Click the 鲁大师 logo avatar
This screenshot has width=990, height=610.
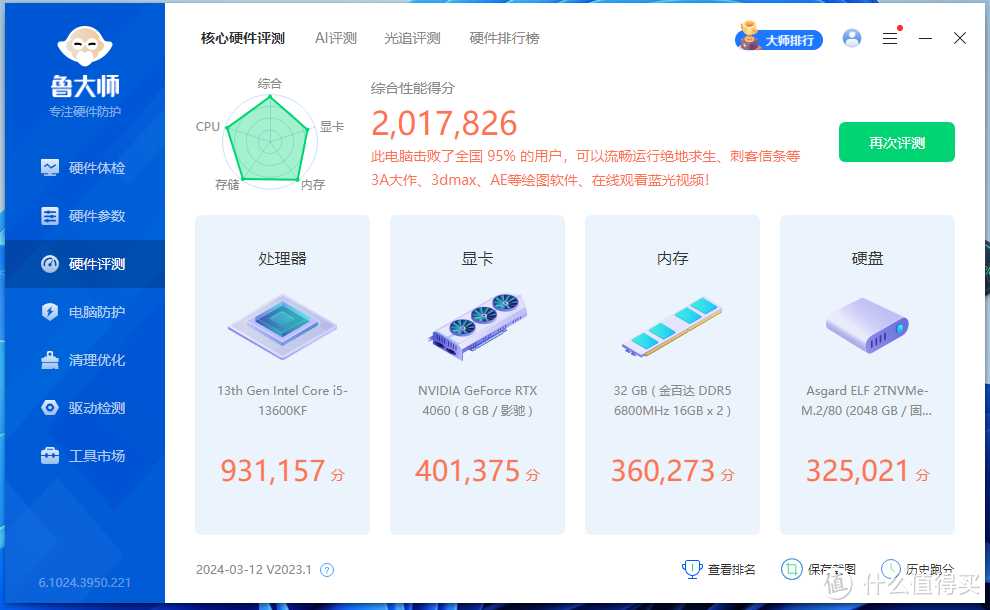pos(85,46)
